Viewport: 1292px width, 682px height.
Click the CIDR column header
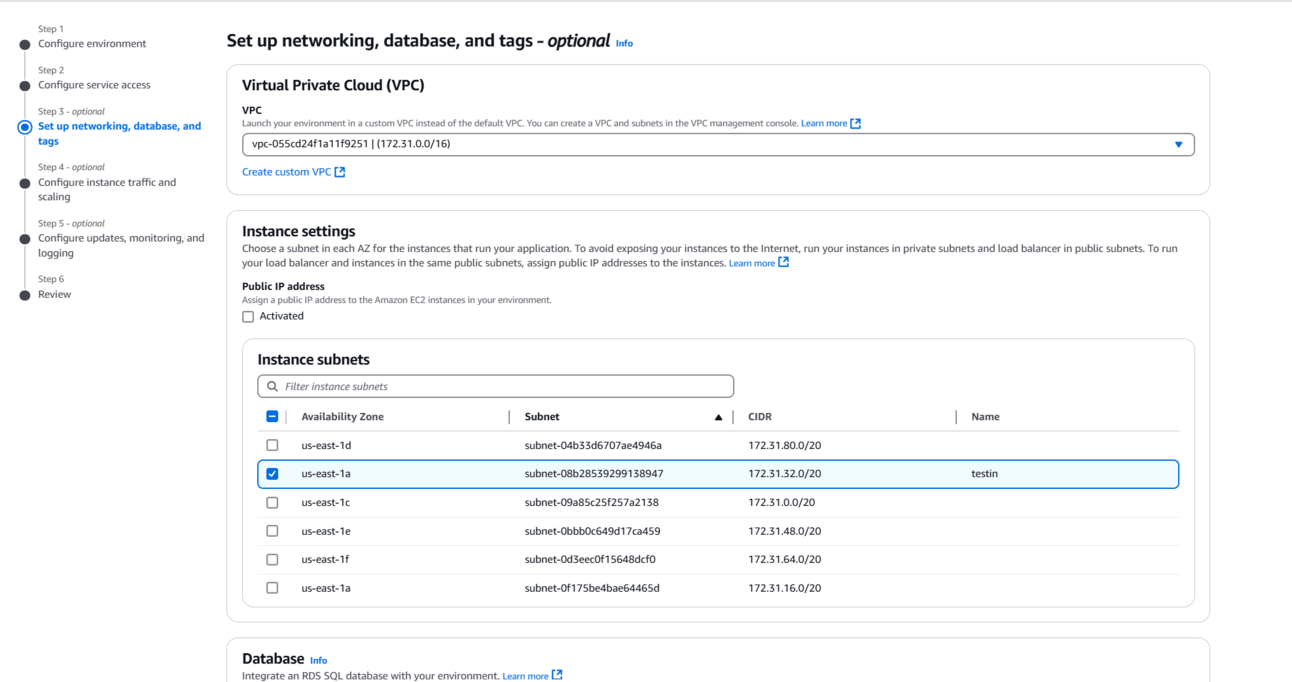click(760, 417)
